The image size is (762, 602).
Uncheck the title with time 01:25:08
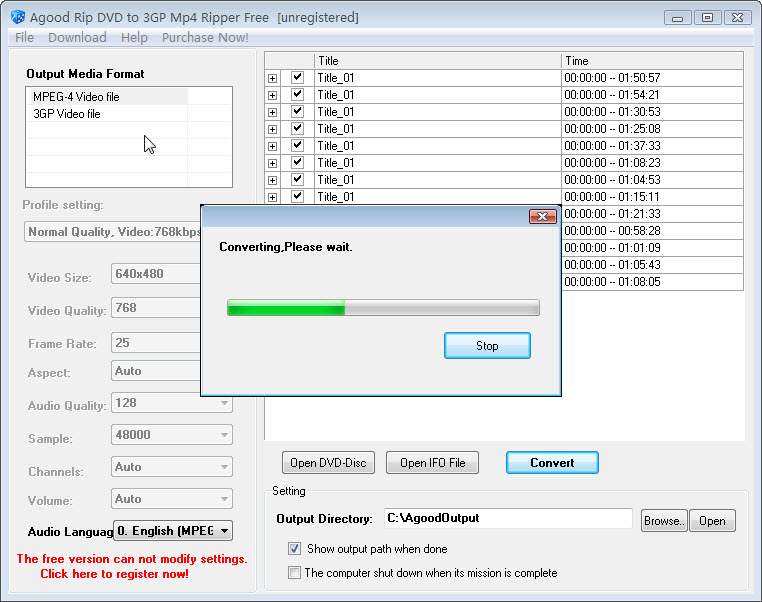[x=297, y=128]
